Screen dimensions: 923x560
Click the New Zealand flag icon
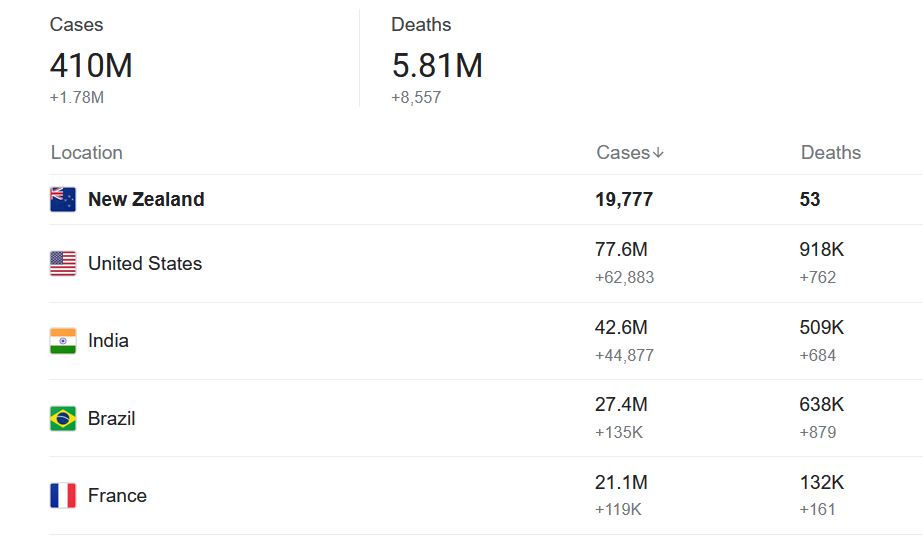pos(63,199)
